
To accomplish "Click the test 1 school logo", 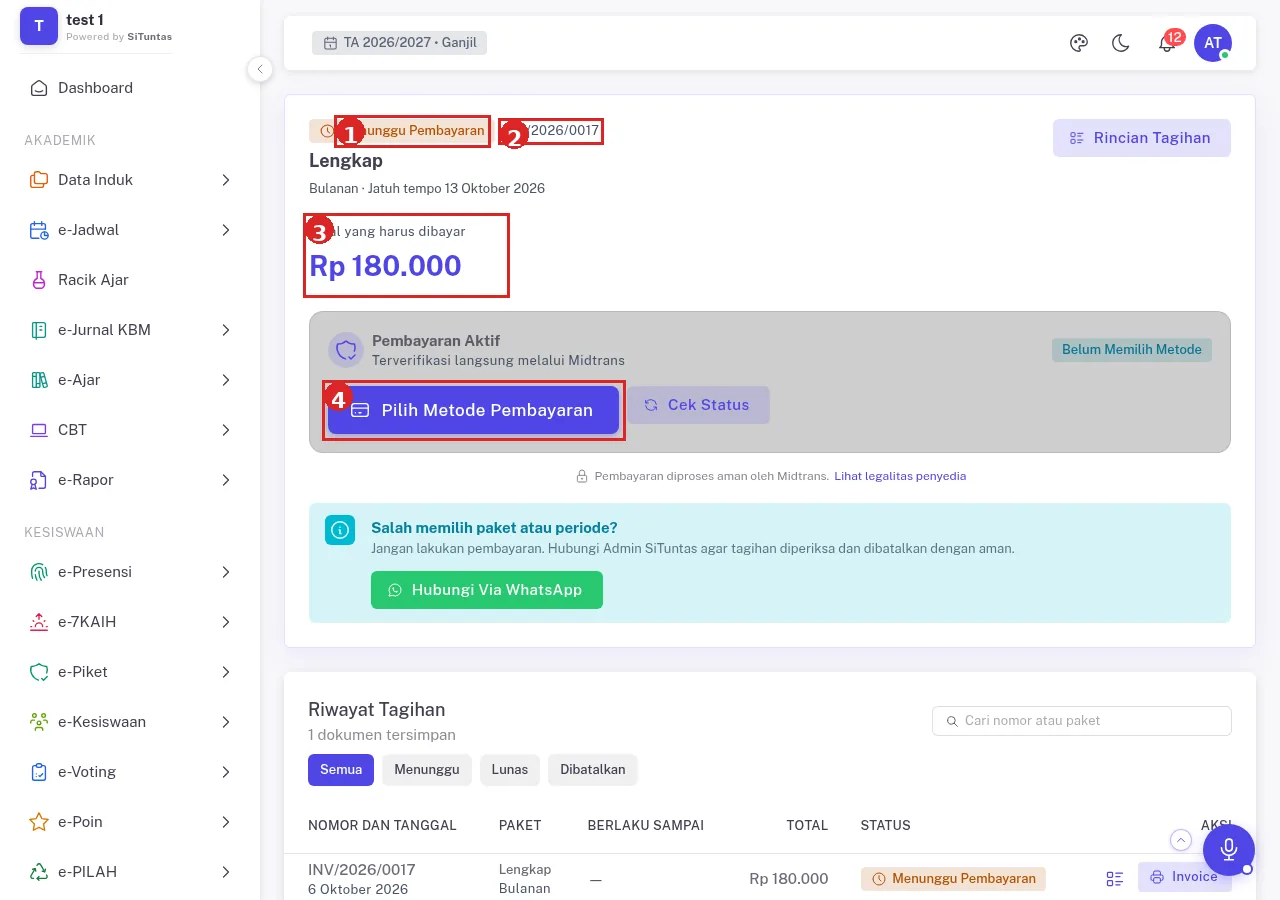I will click(x=39, y=26).
